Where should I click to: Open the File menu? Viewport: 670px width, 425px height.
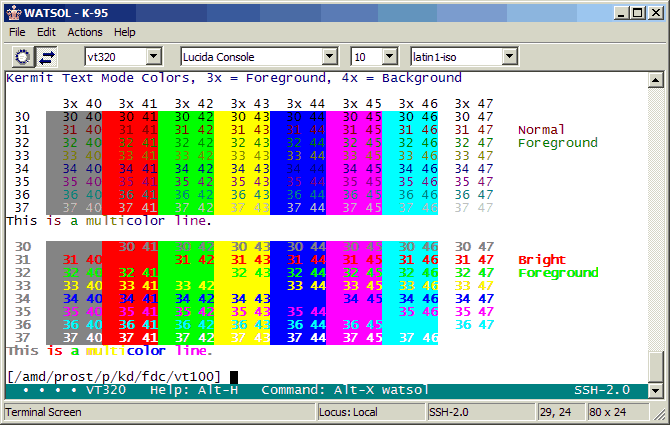17,32
